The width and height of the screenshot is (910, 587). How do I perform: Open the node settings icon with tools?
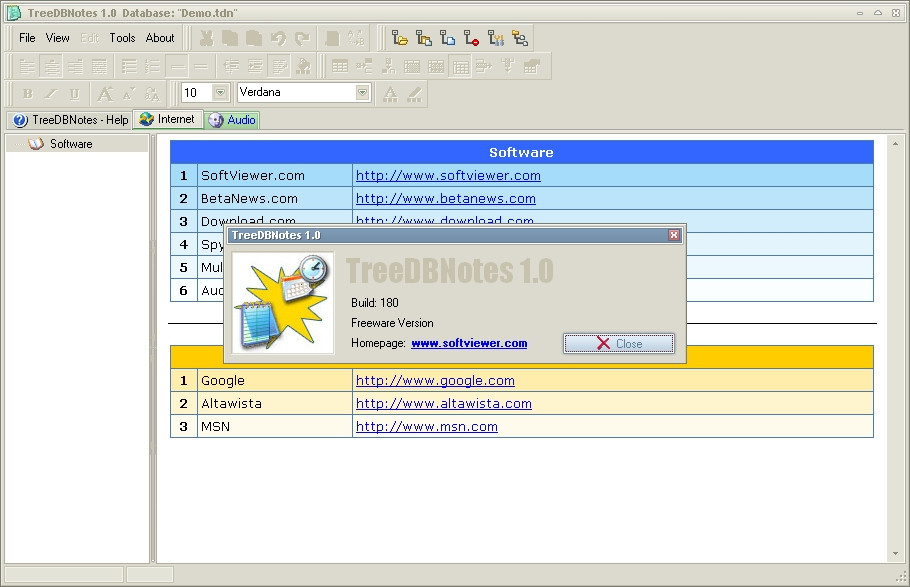coord(496,38)
